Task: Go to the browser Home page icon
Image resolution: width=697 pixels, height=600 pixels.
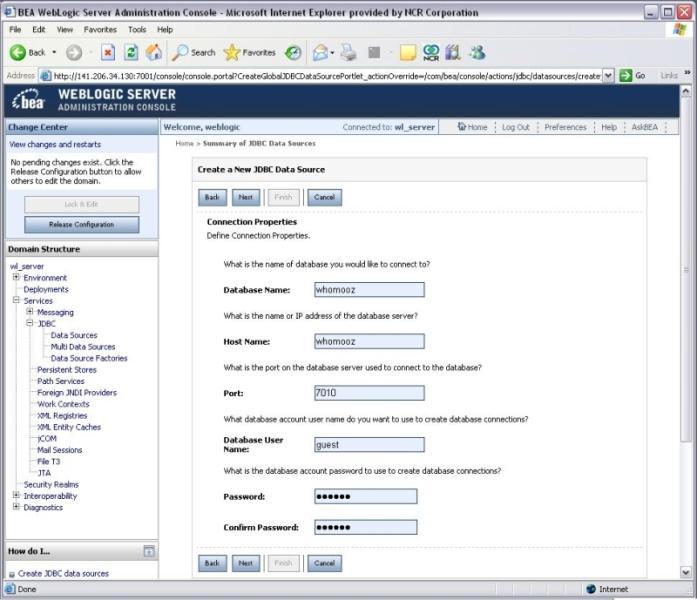Action: (154, 52)
